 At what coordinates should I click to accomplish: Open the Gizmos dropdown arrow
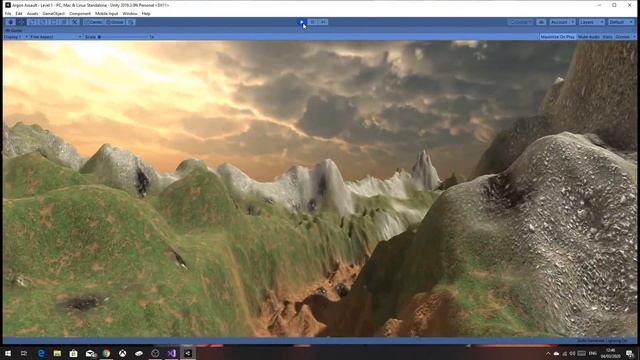click(634, 37)
